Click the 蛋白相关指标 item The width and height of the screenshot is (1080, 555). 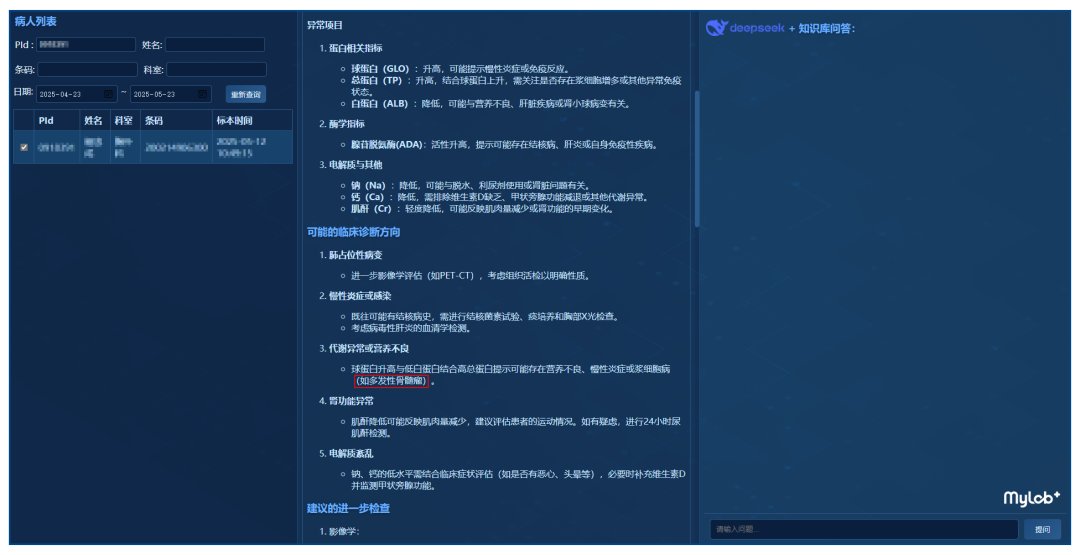pyautogui.click(x=355, y=48)
